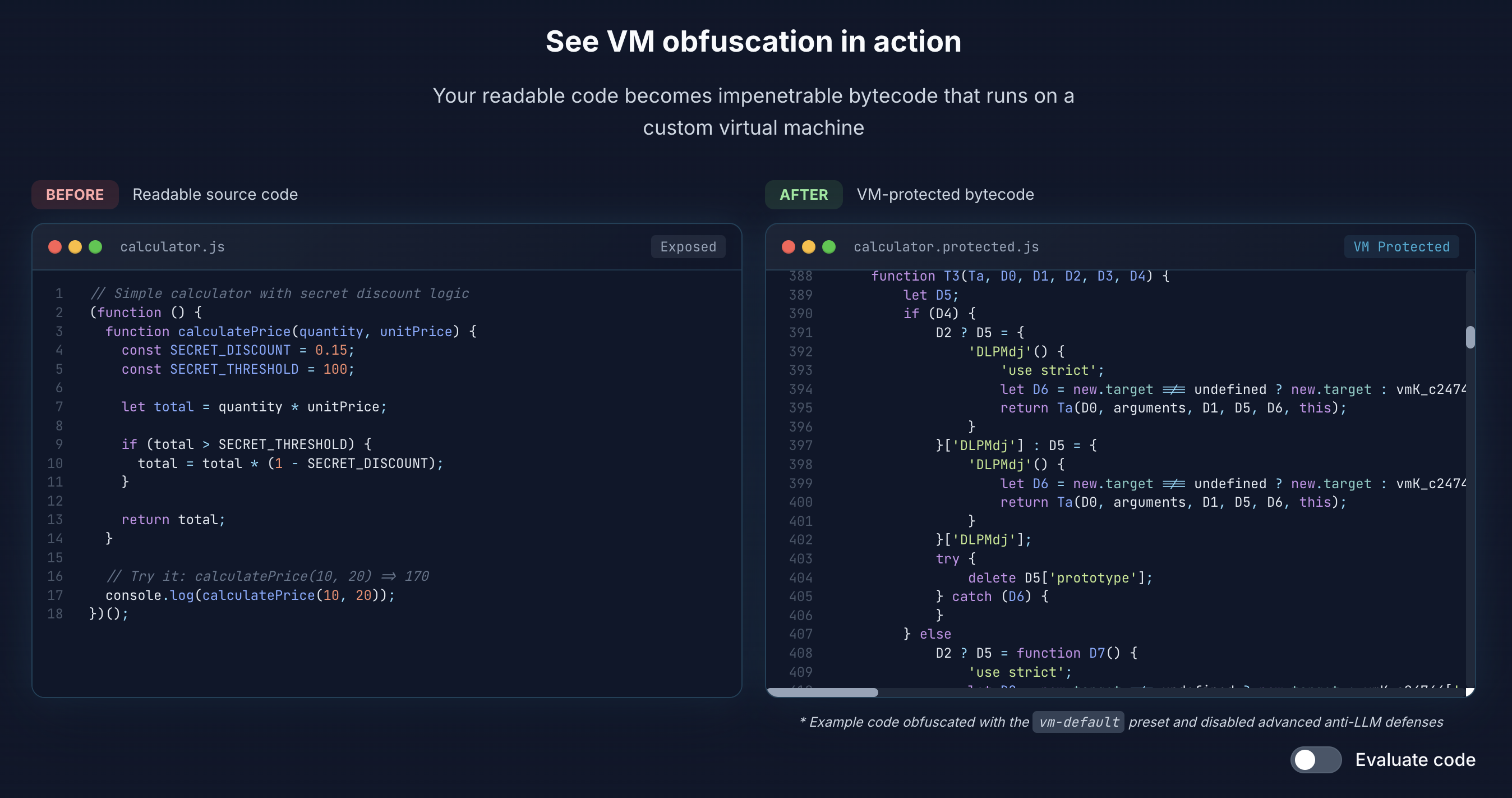Viewport: 1512px width, 798px height.
Task: Click line 17 console.log statement
Action: coord(250,595)
